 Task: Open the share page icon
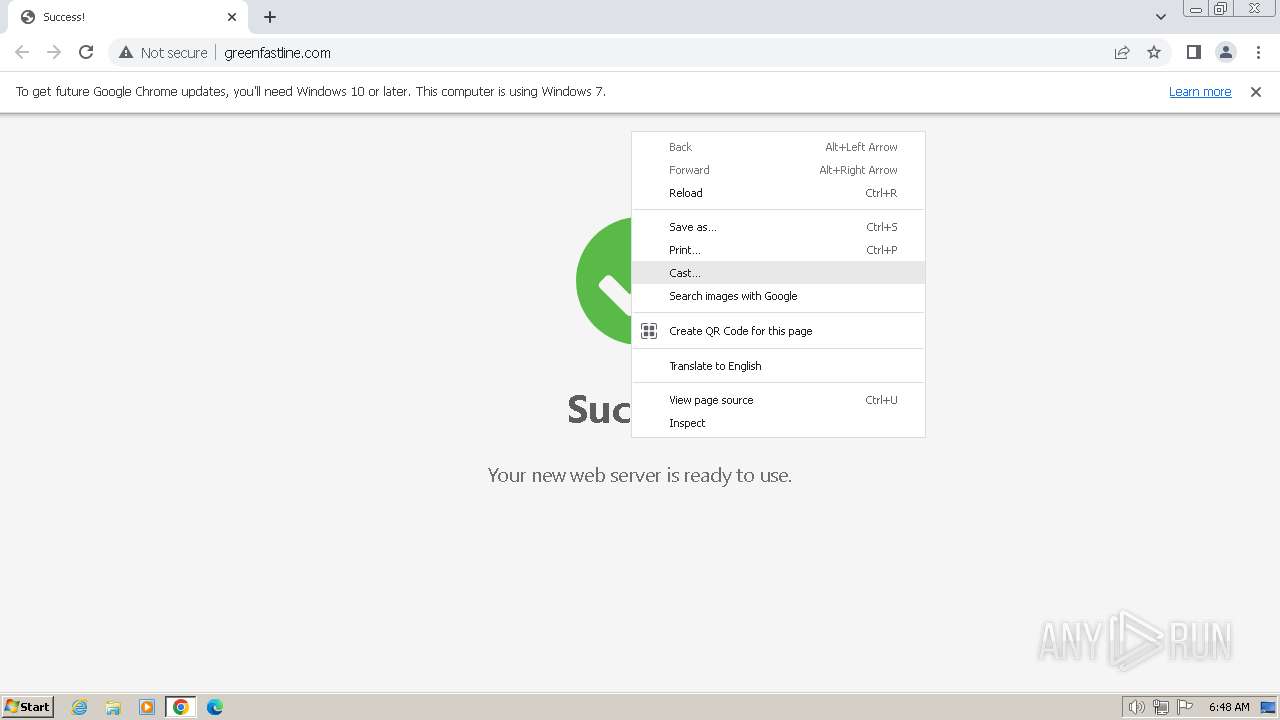[1122, 52]
